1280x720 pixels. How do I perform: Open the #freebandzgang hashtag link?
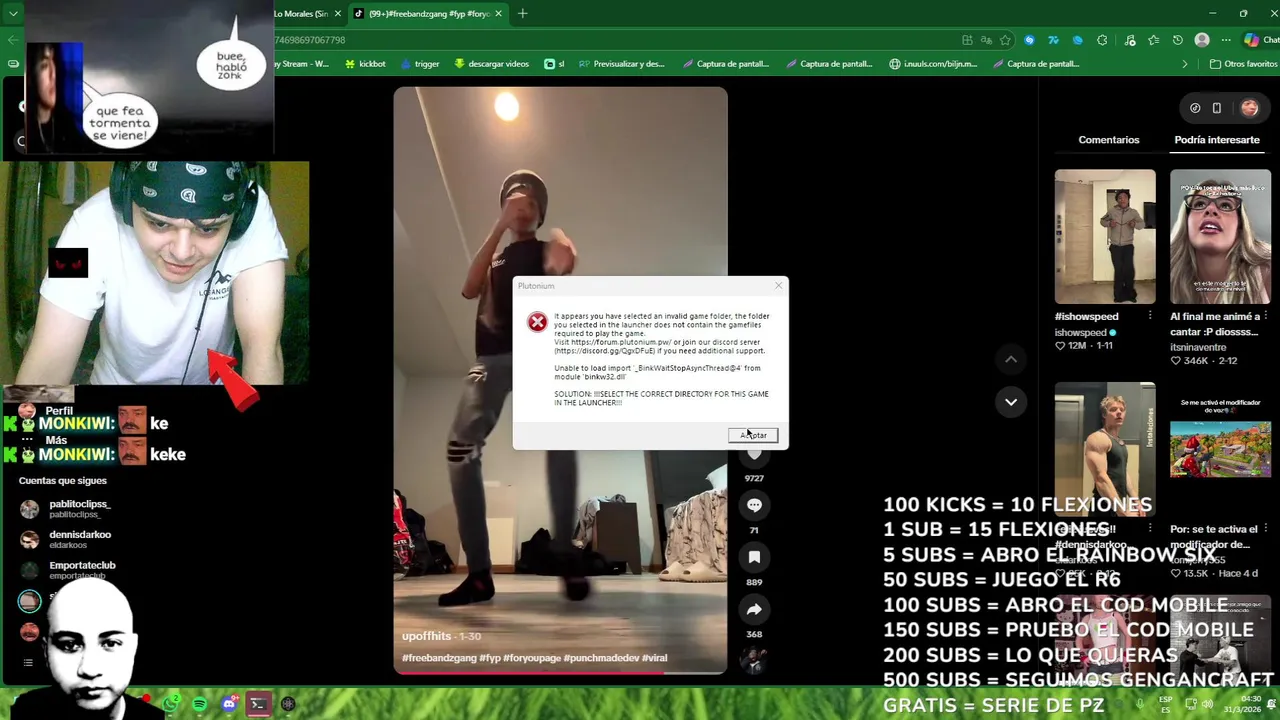439,658
